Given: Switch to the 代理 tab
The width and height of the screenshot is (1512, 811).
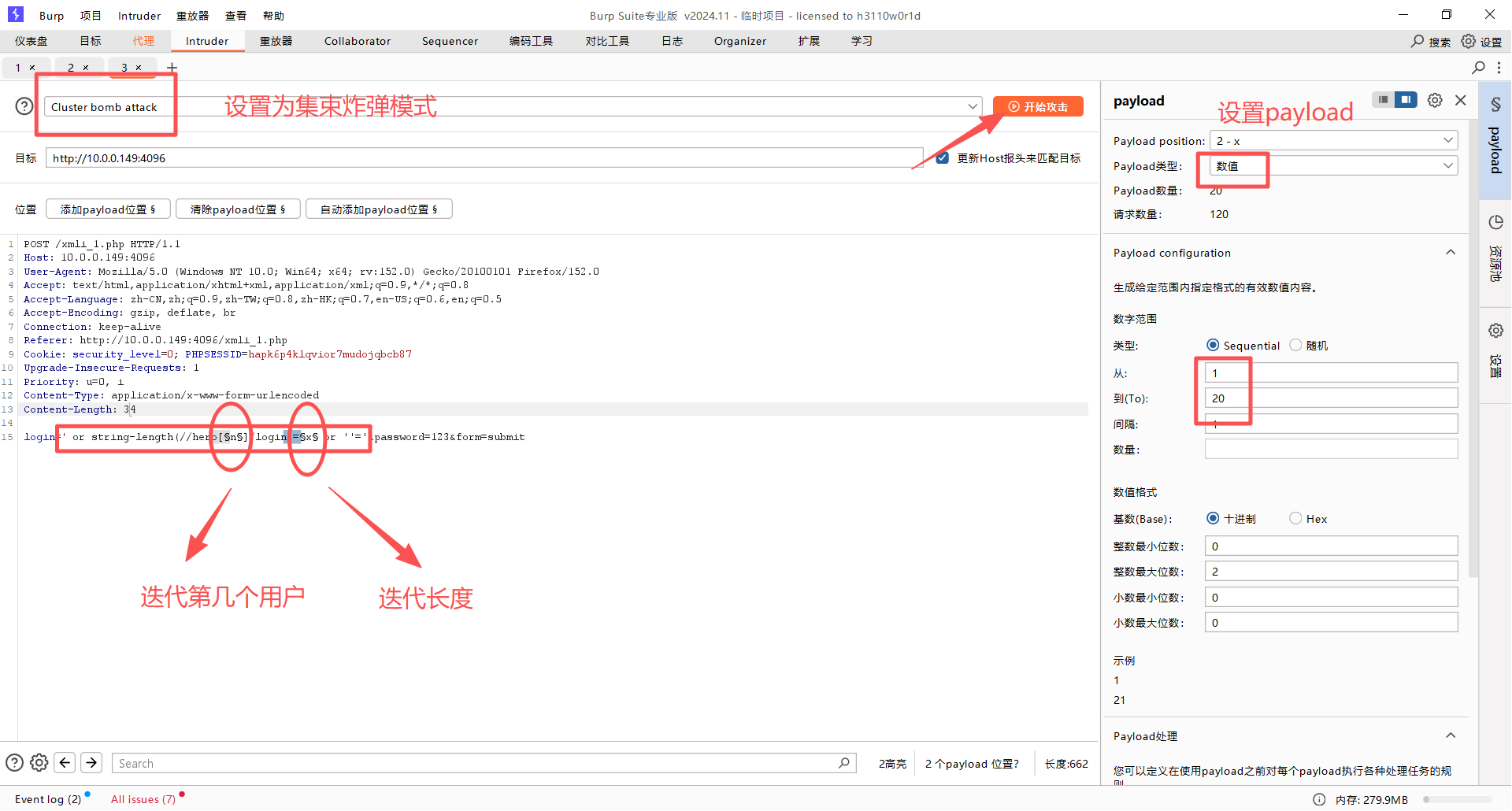Looking at the screenshot, I should click(x=143, y=41).
